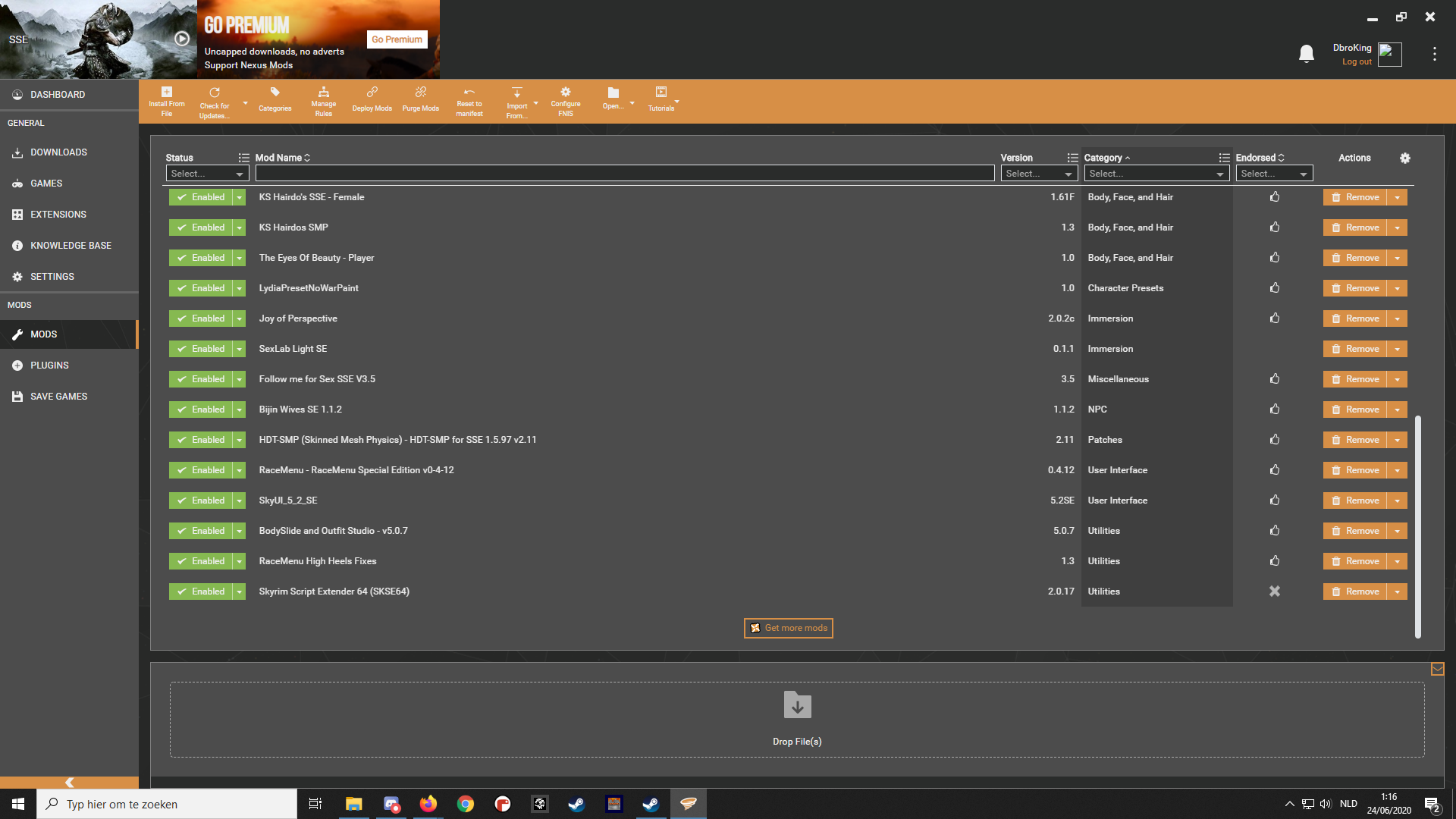Click DbroKing profile avatar

click(x=1389, y=54)
